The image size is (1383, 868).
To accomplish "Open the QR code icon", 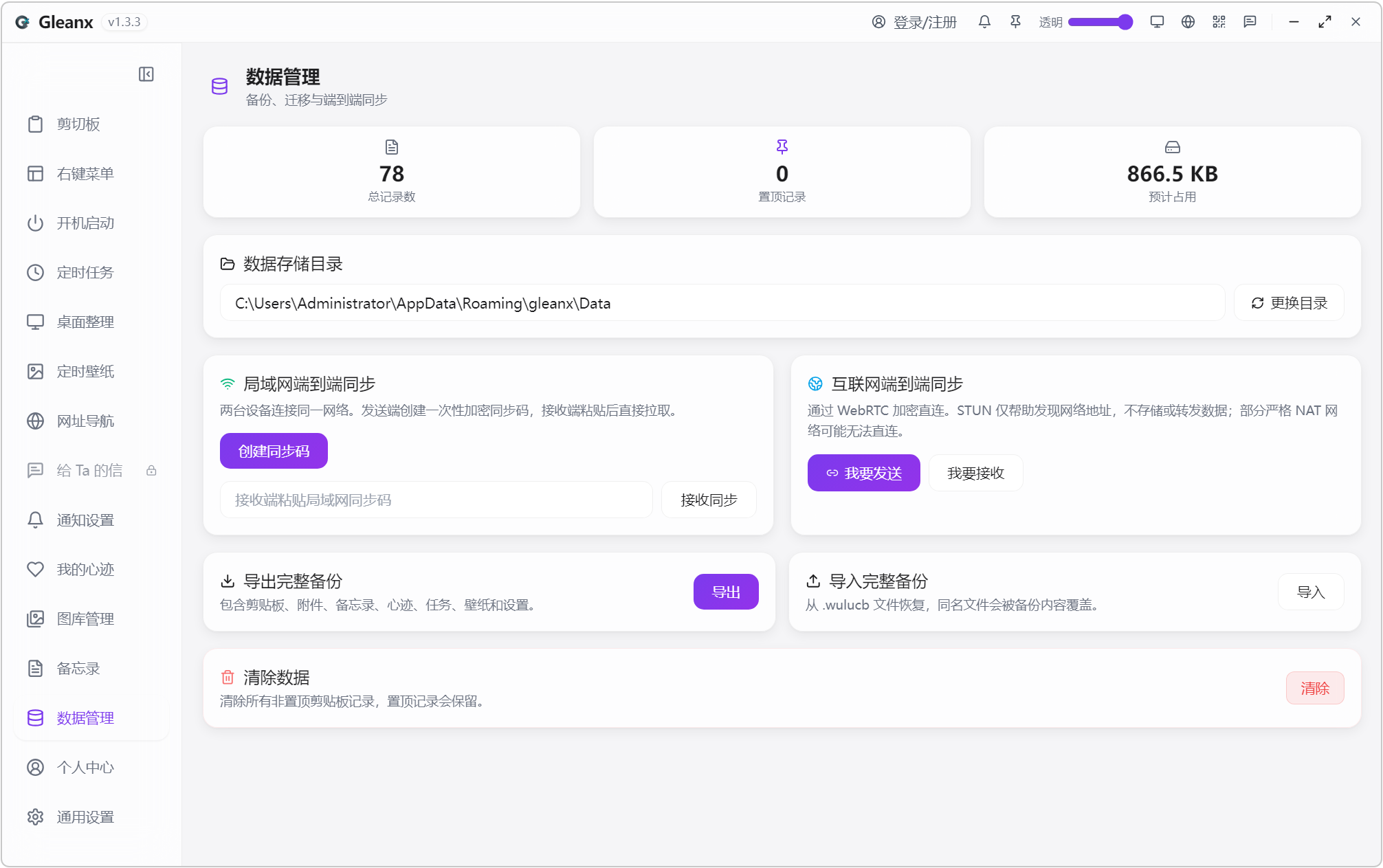I will click(1219, 22).
